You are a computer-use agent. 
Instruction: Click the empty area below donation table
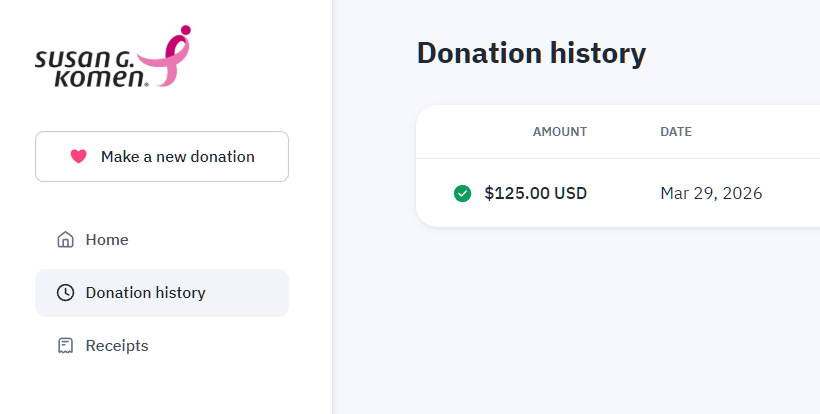[x=600, y=320]
